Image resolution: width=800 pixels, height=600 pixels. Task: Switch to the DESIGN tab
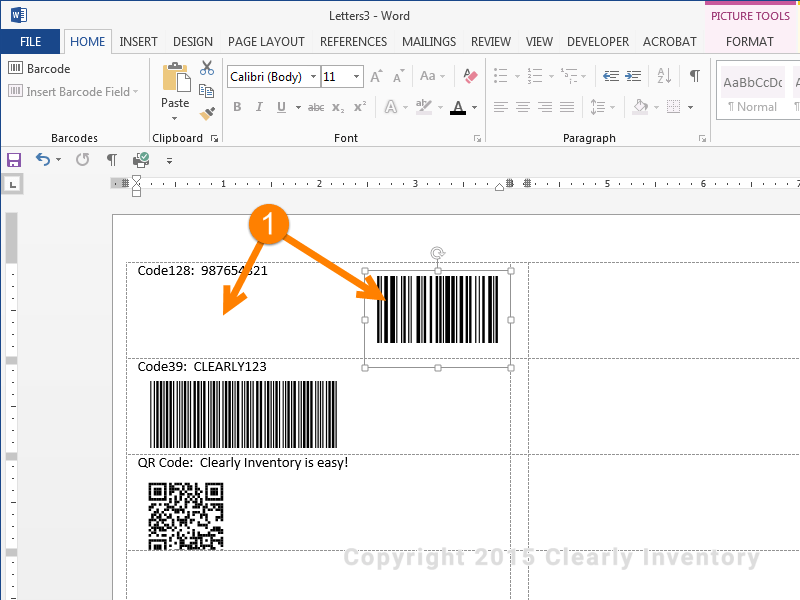click(x=193, y=42)
